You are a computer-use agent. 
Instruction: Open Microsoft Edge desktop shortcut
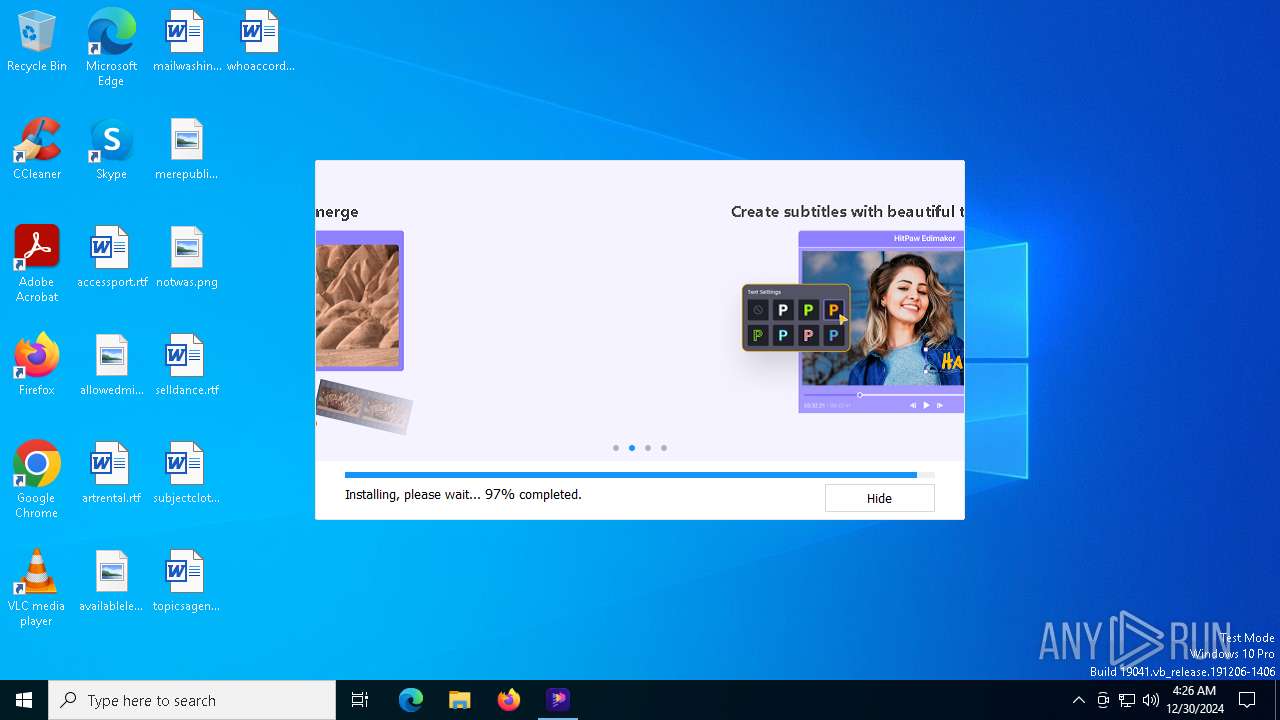111,48
